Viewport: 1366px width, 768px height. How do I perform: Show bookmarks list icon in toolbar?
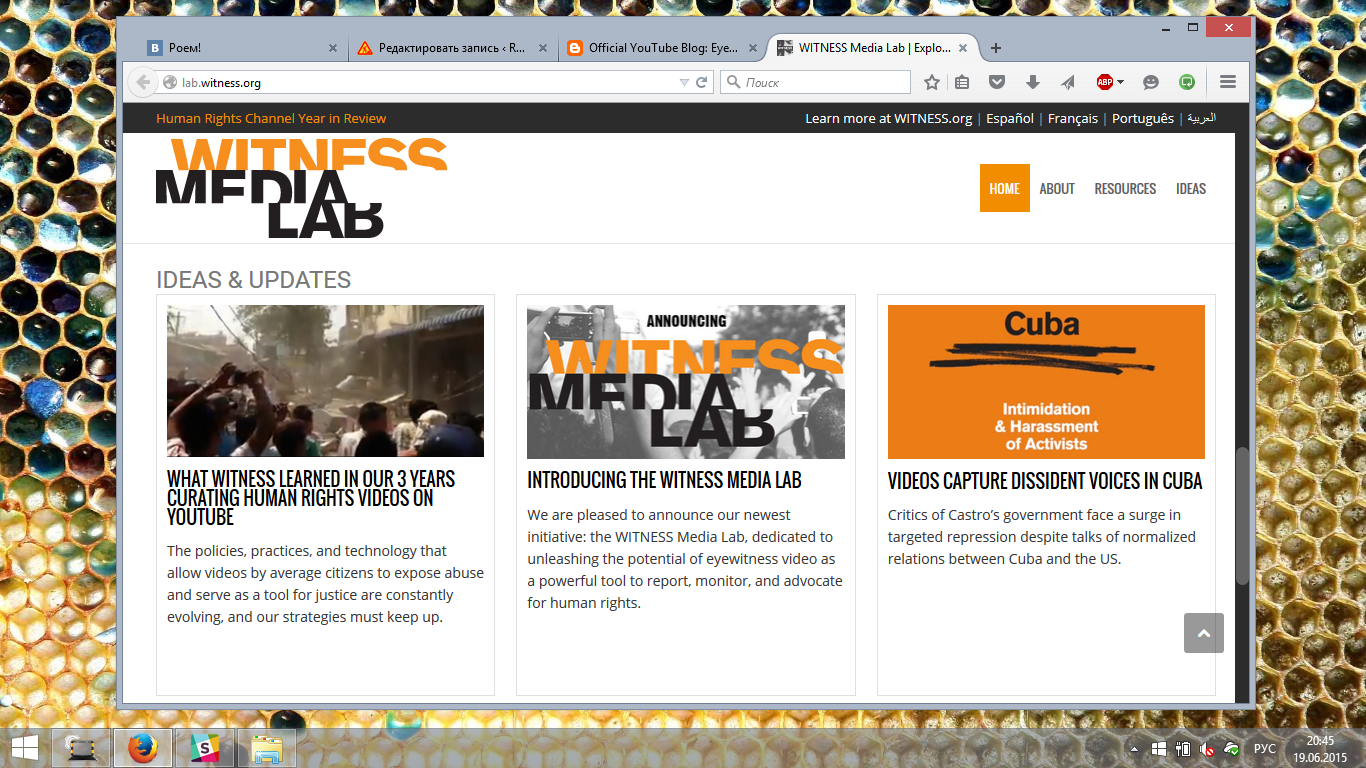pyautogui.click(x=962, y=82)
